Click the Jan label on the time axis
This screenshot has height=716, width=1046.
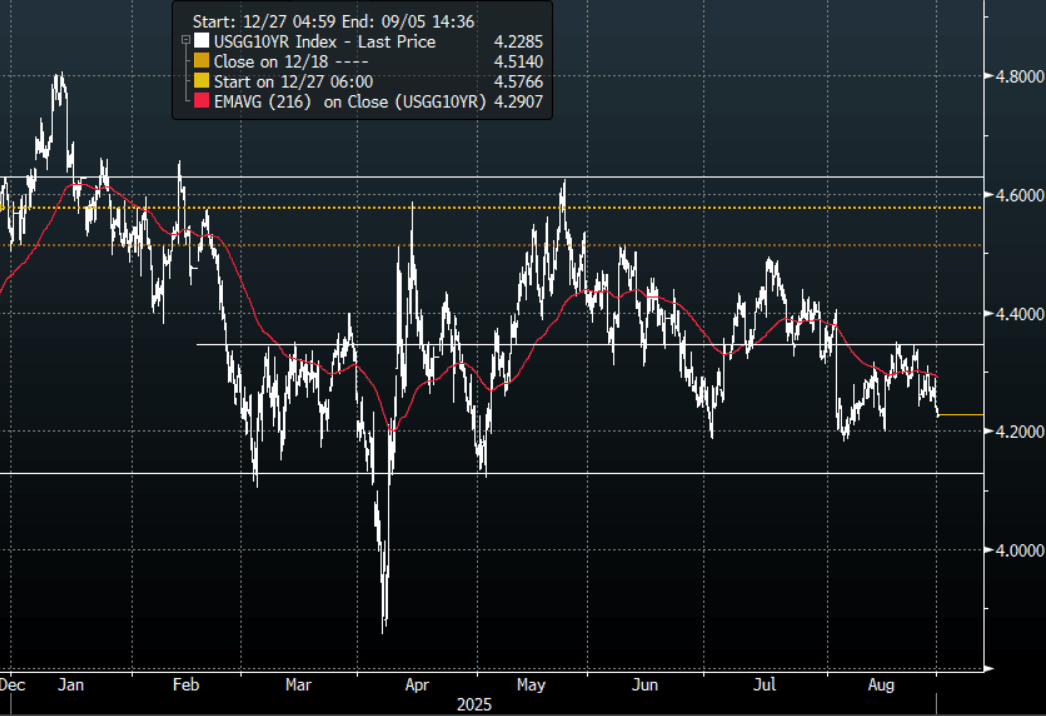[71, 686]
